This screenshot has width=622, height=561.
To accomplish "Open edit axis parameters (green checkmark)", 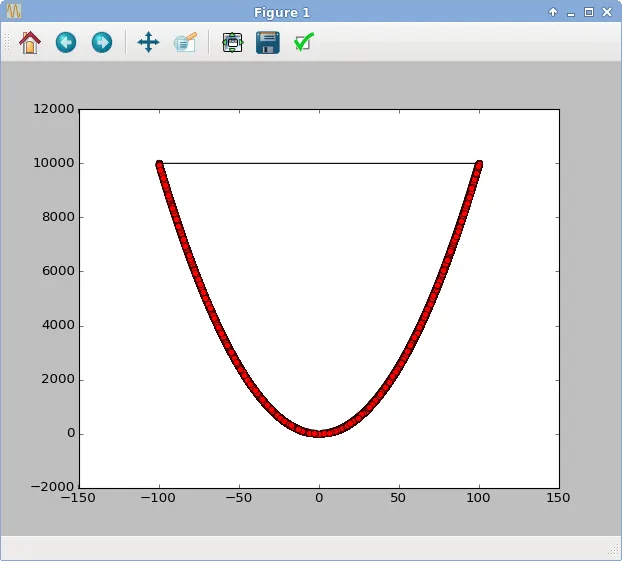I will 304,42.
